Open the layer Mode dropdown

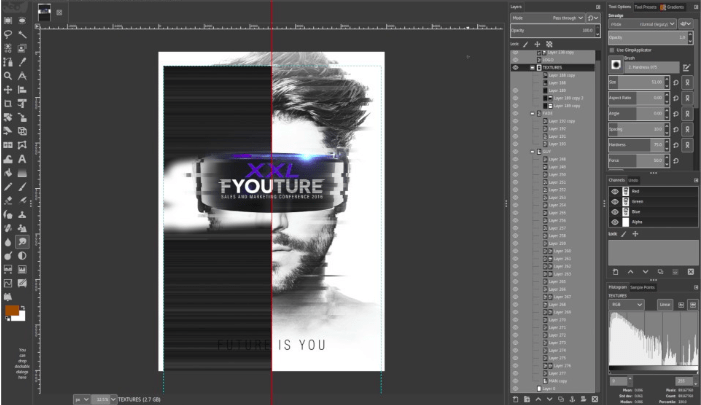pyautogui.click(x=548, y=18)
